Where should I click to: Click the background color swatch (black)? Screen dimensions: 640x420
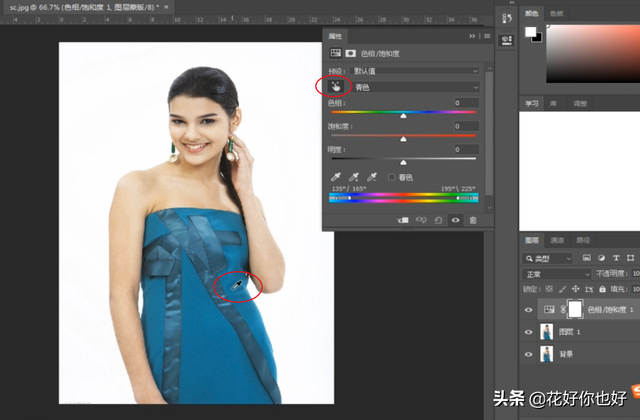(x=538, y=38)
